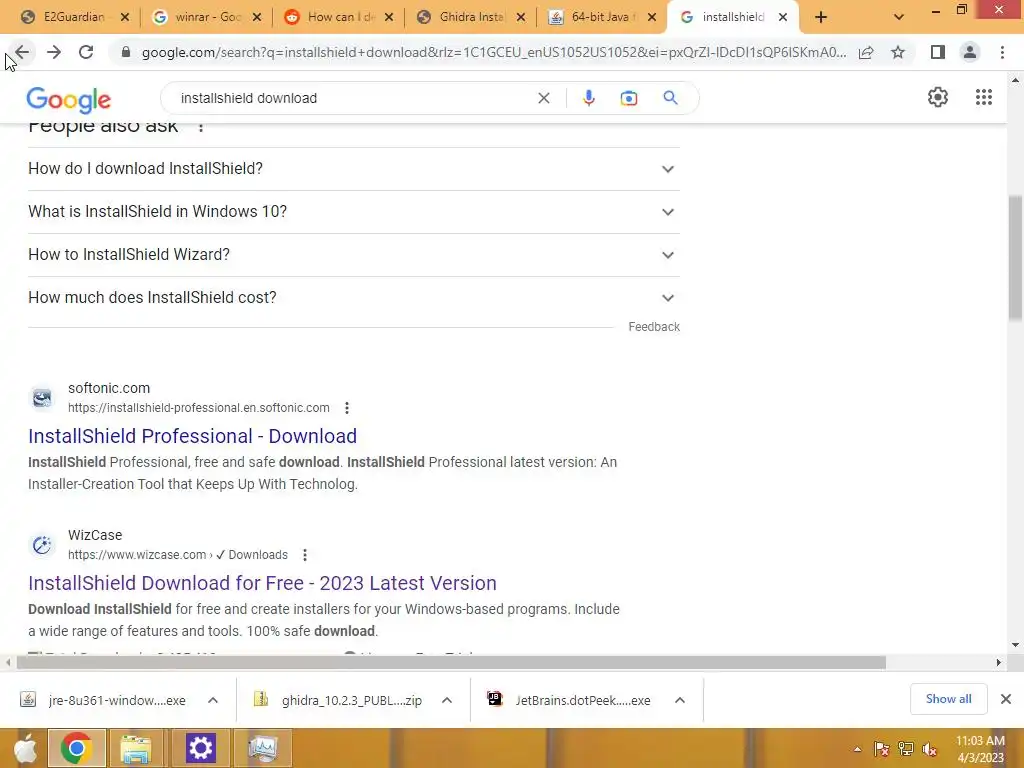Viewport: 1024px width, 768px height.
Task: Click the address bar URL
Action: pyautogui.click(x=494, y=52)
